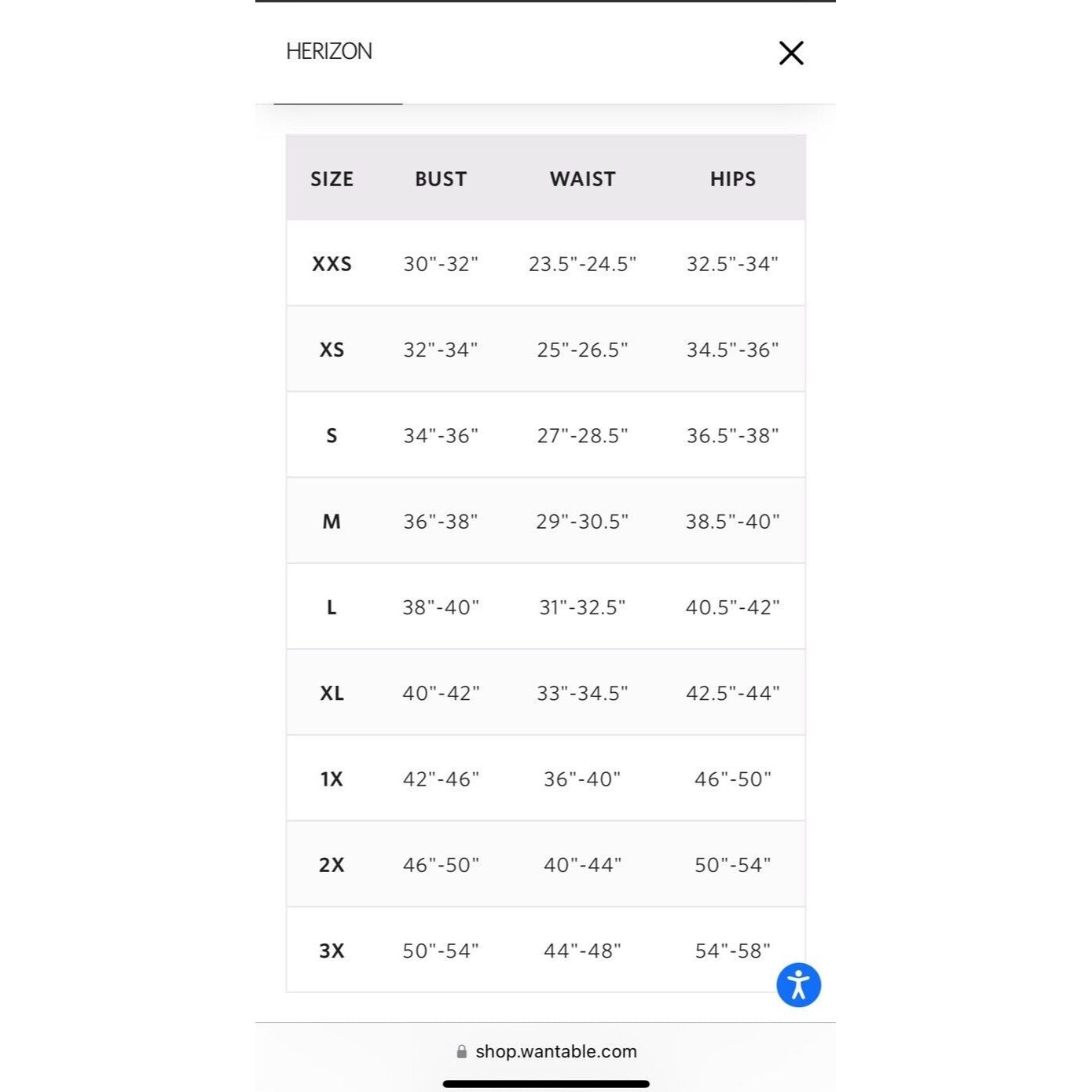Select the XL size row label

click(x=332, y=694)
